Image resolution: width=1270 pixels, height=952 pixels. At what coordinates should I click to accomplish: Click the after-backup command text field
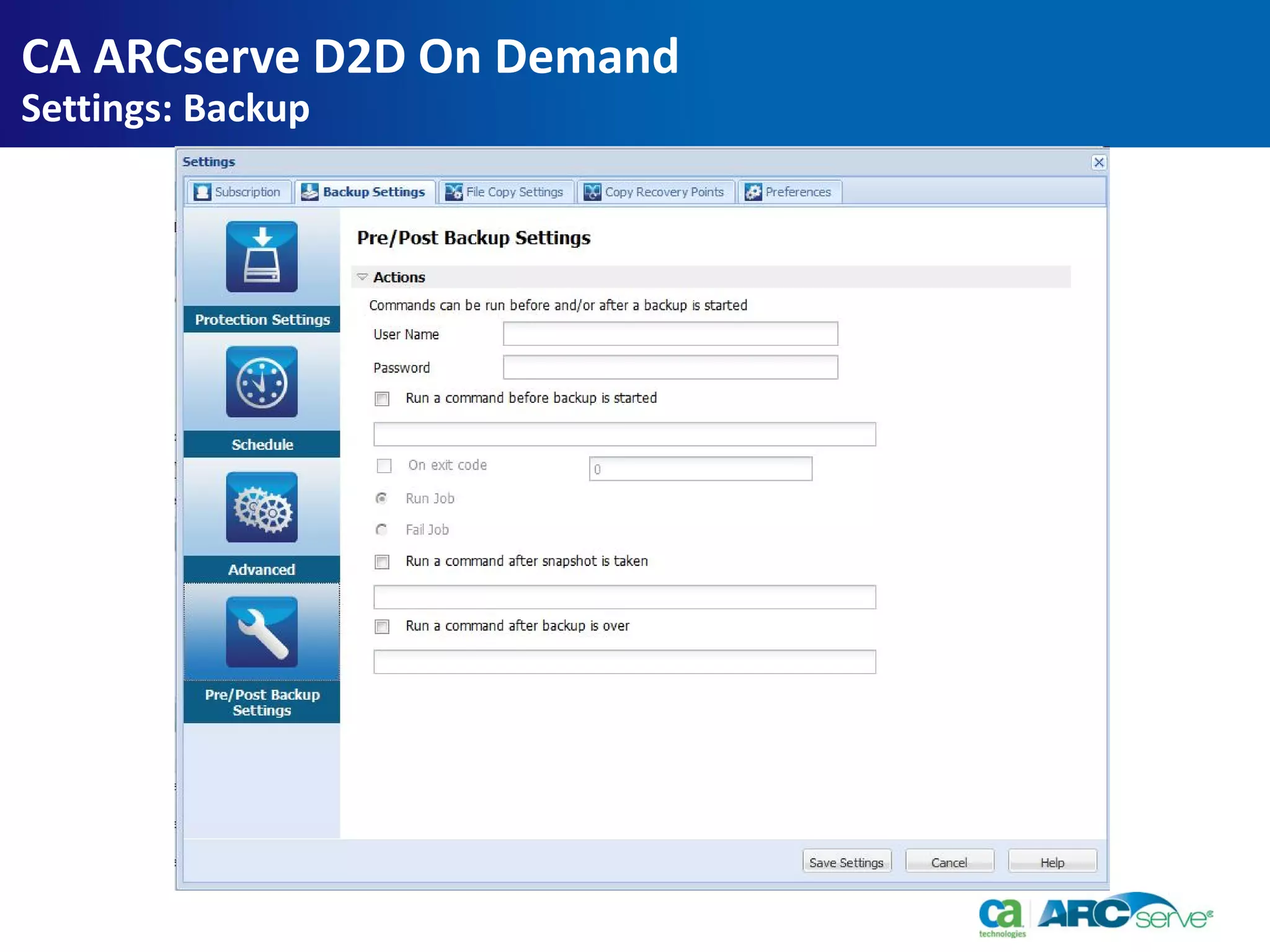coord(624,661)
